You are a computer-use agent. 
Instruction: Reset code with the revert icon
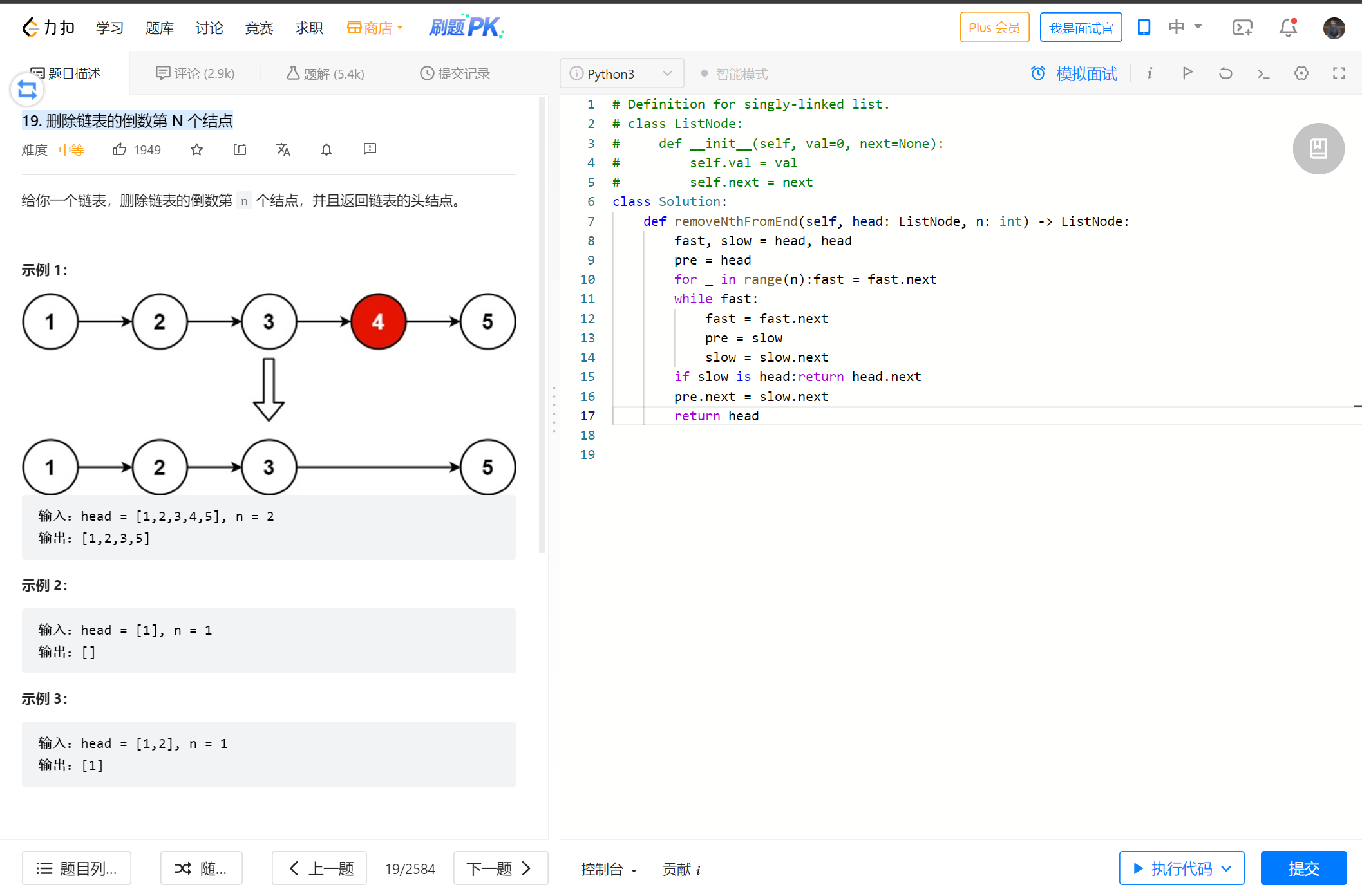[1225, 73]
